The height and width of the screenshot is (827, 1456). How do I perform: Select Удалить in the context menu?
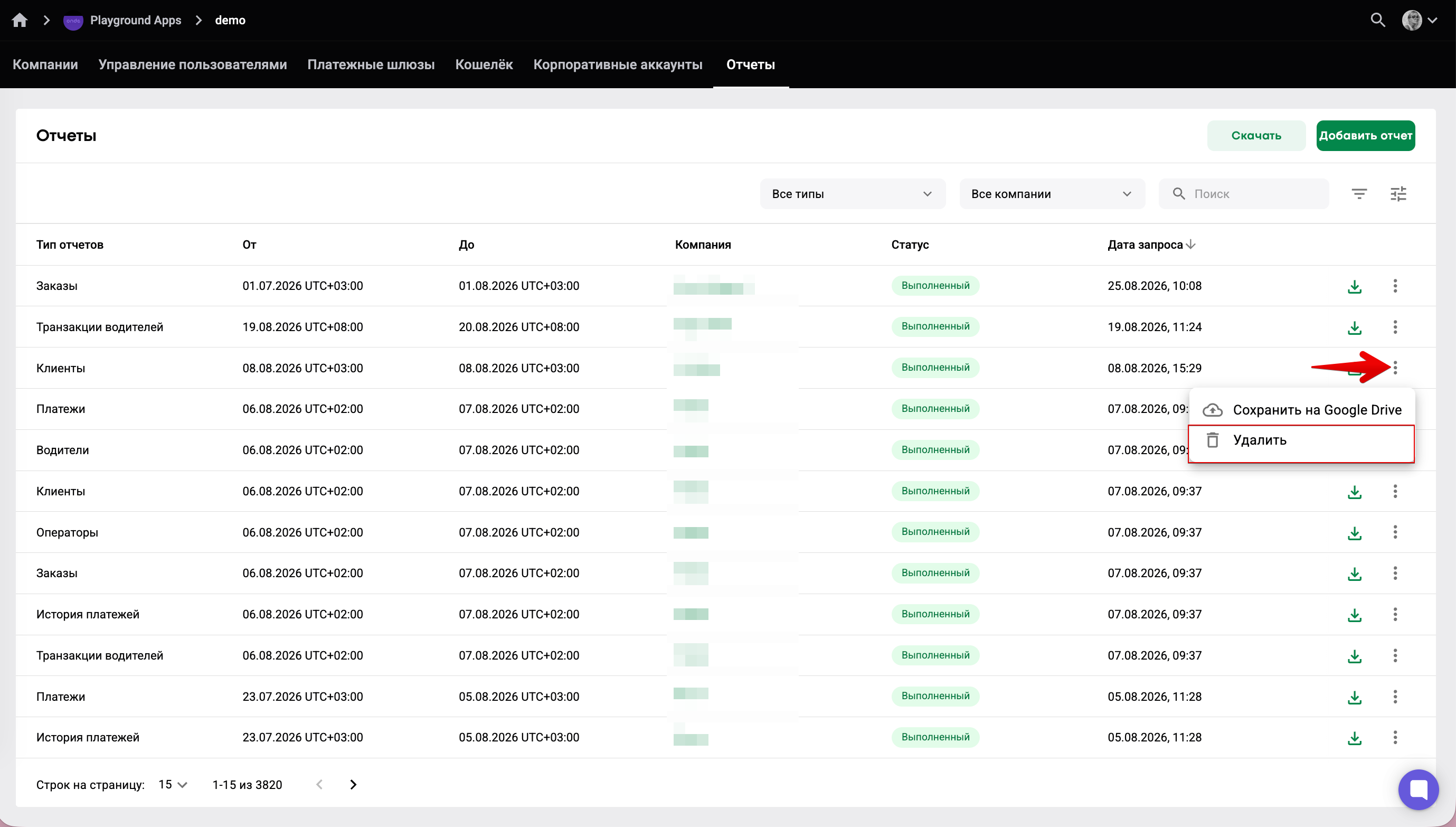tap(1301, 441)
